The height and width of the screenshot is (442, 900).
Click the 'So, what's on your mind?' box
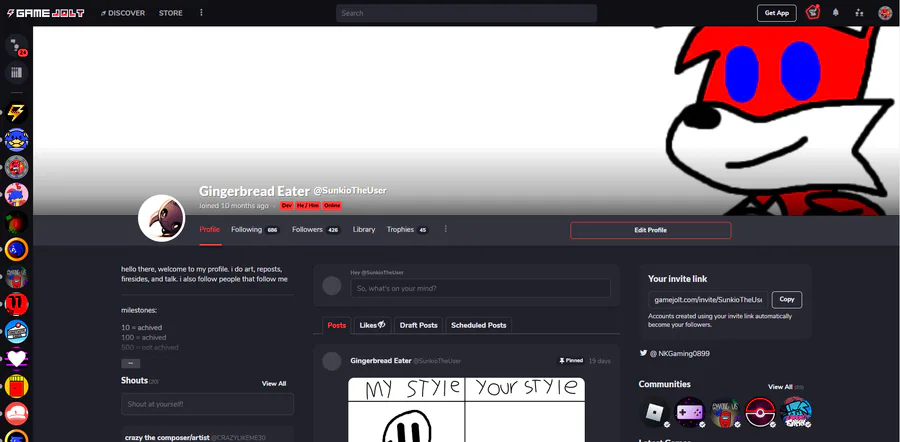tap(480, 288)
